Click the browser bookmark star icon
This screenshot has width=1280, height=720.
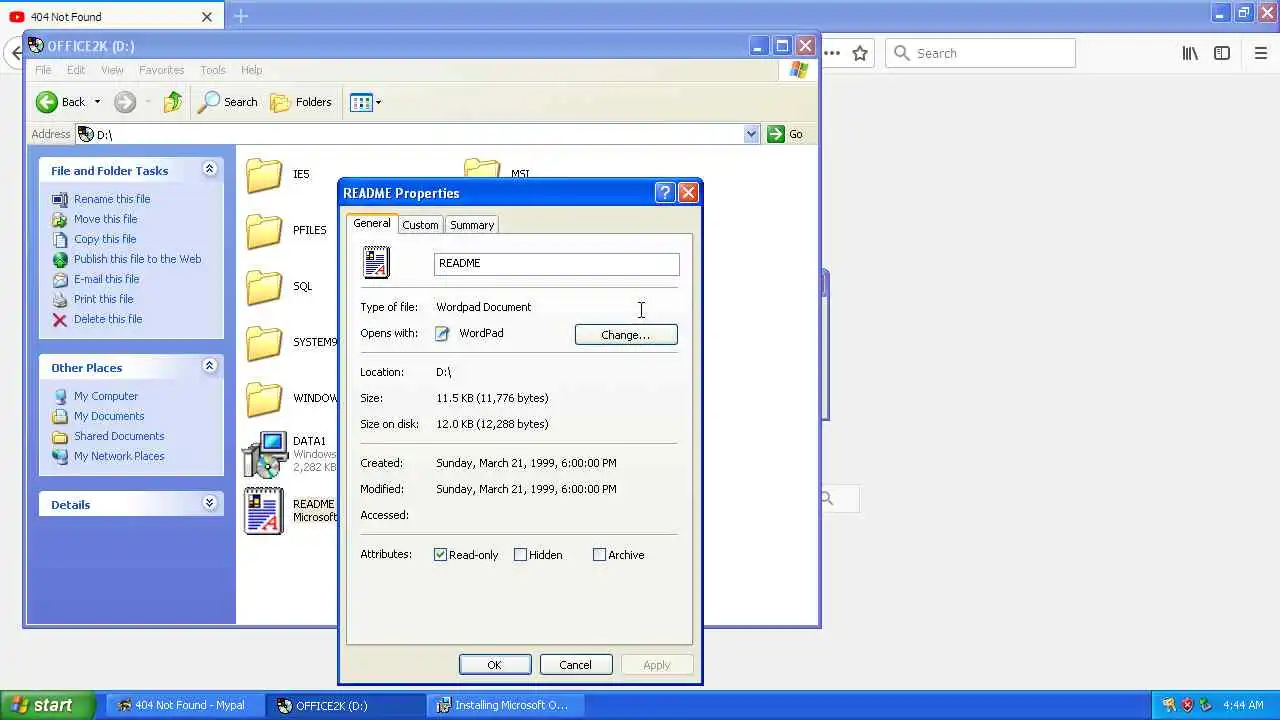pyautogui.click(x=860, y=53)
